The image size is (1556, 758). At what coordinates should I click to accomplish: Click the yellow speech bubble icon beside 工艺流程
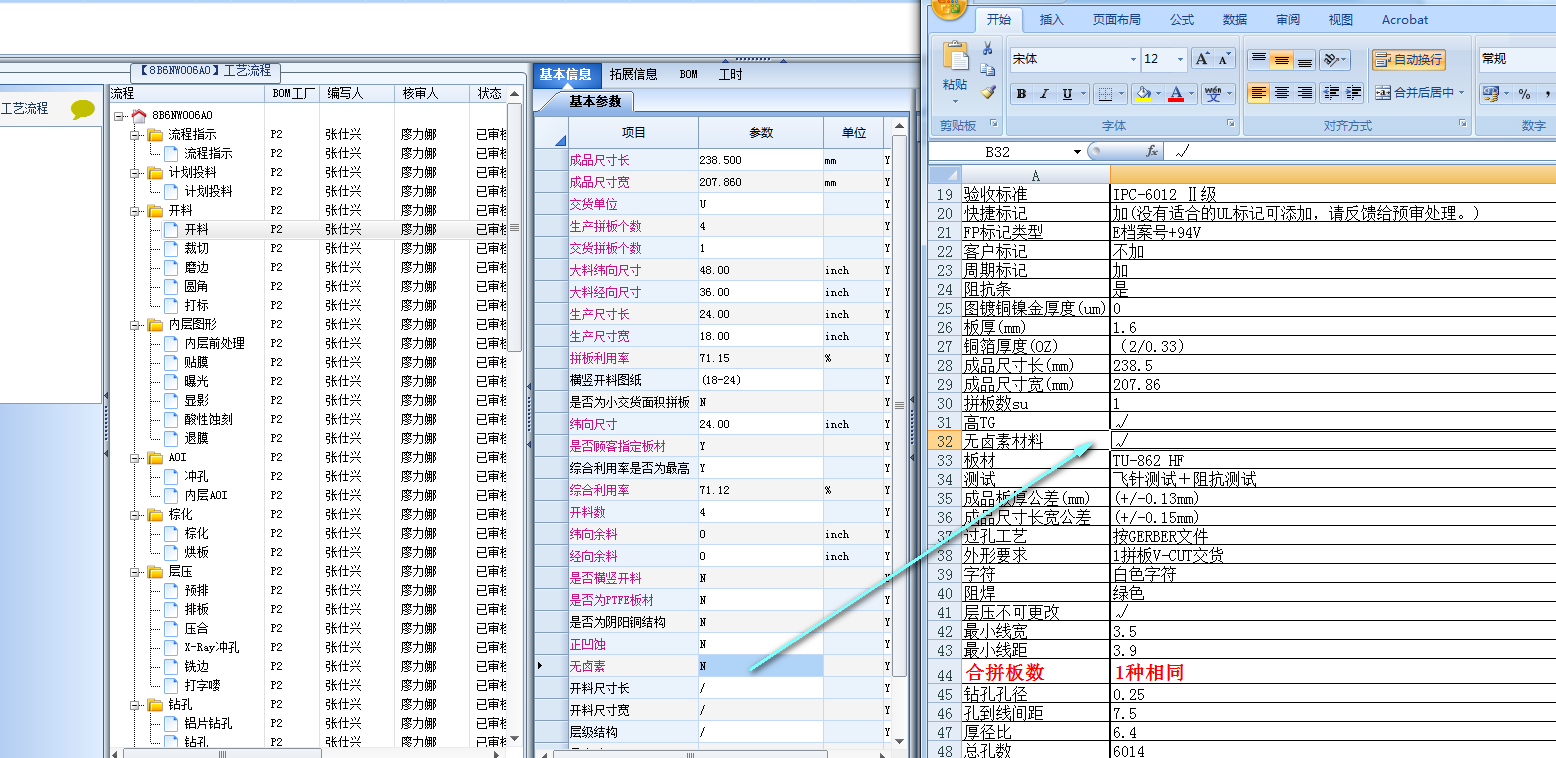[x=83, y=110]
